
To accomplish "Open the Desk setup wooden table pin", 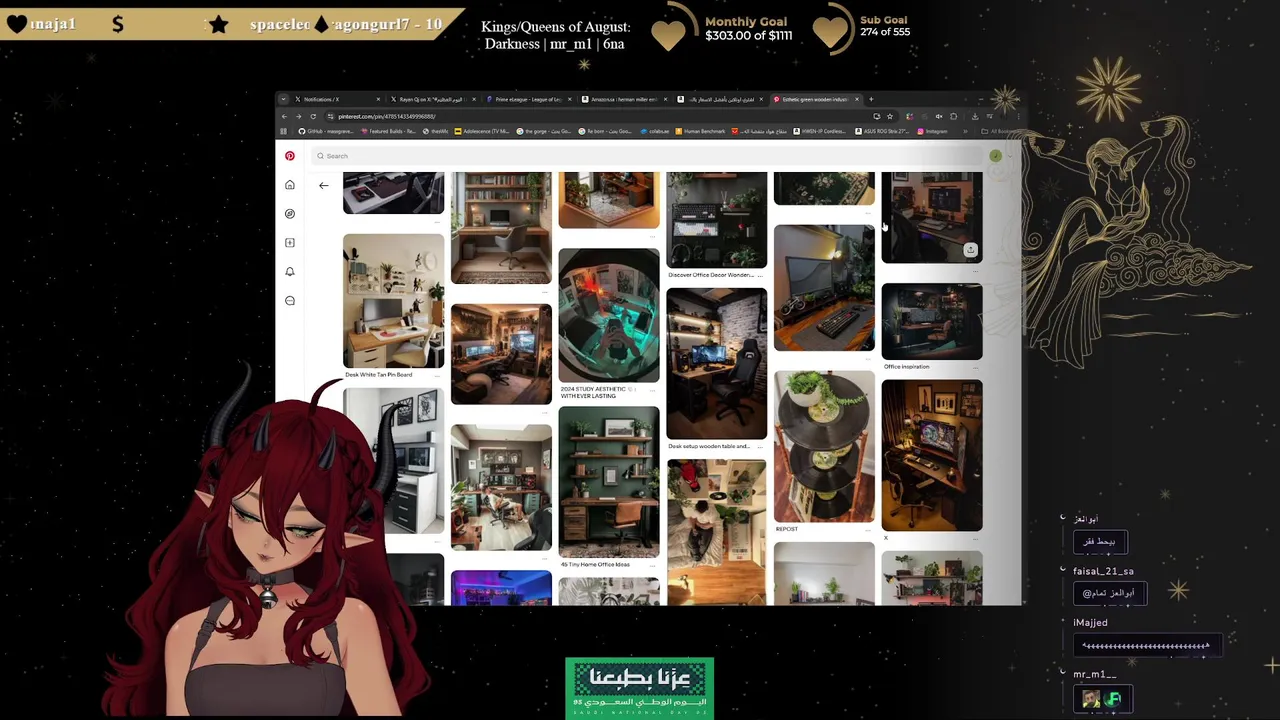I will pyautogui.click(x=717, y=364).
